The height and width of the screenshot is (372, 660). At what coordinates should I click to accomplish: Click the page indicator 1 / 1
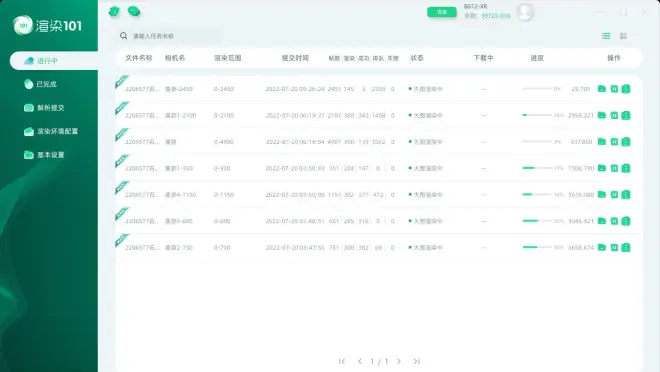pyautogui.click(x=379, y=361)
